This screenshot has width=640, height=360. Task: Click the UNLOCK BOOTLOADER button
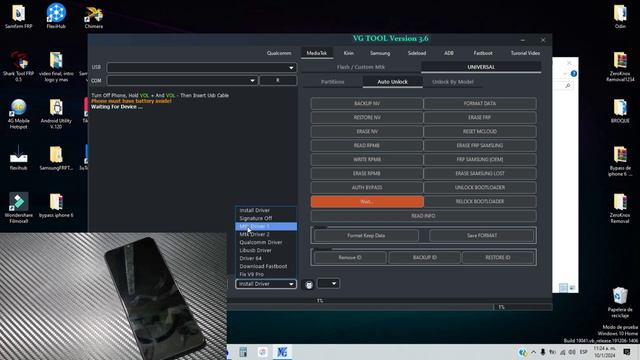tap(480, 187)
